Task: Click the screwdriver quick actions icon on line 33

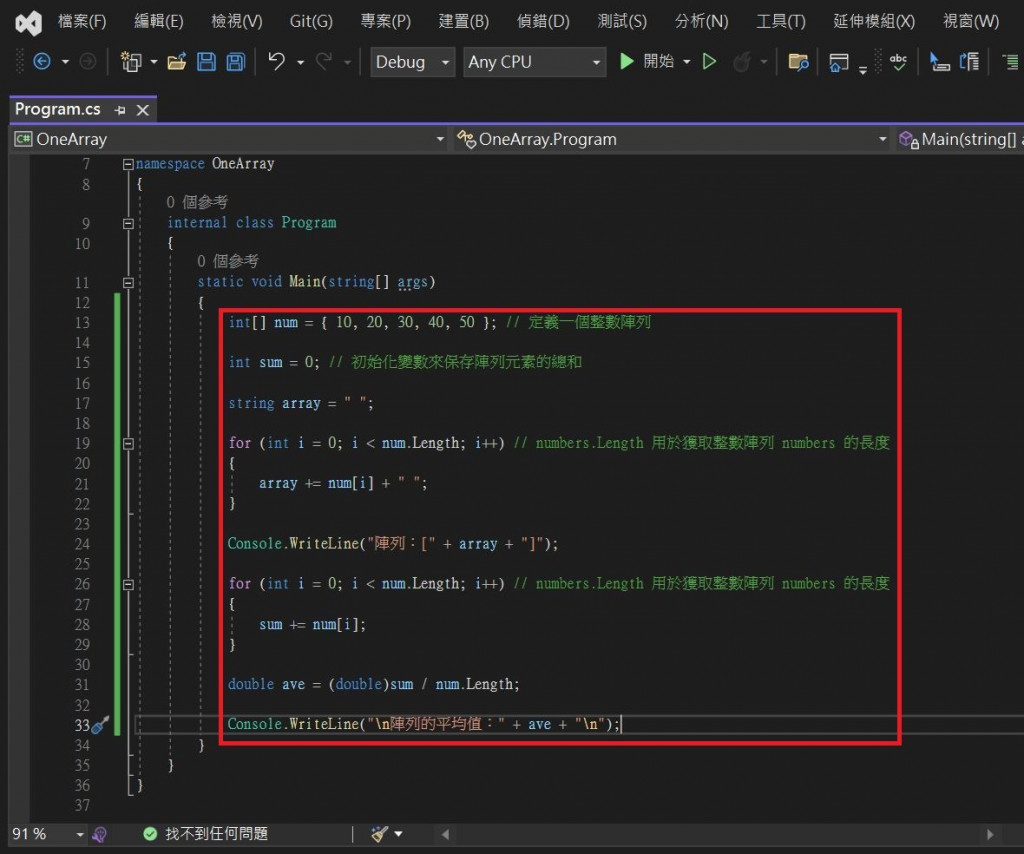Action: [100, 724]
